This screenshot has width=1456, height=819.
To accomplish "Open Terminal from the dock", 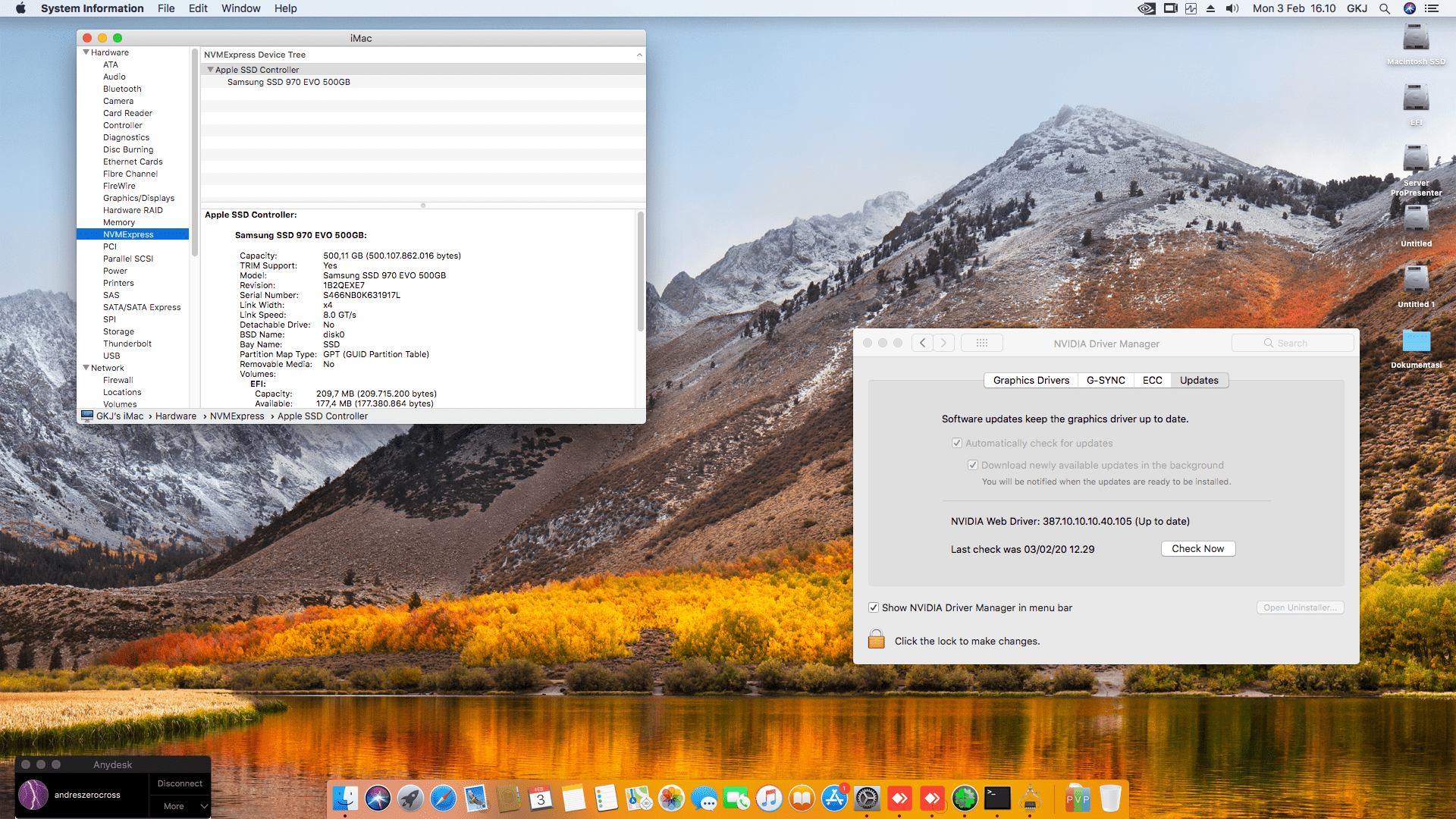I will pyautogui.click(x=997, y=798).
